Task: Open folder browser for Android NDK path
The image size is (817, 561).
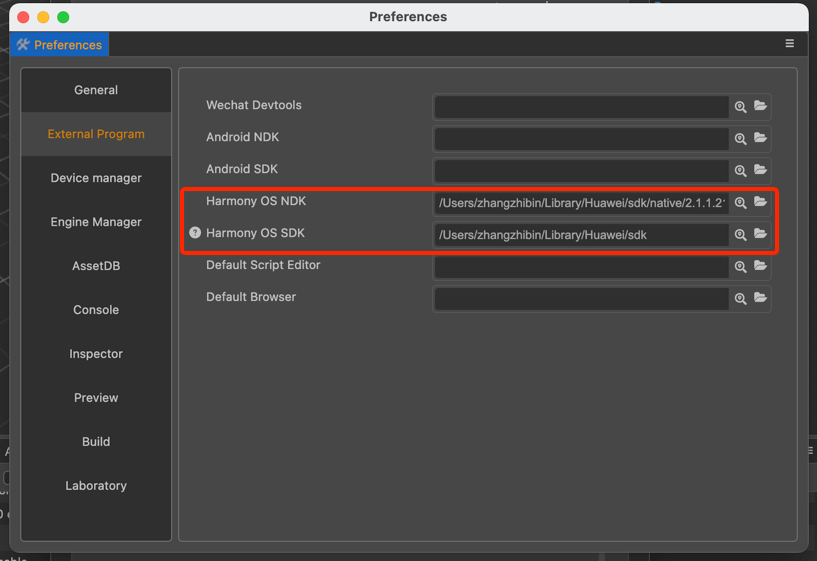Action: (760, 138)
